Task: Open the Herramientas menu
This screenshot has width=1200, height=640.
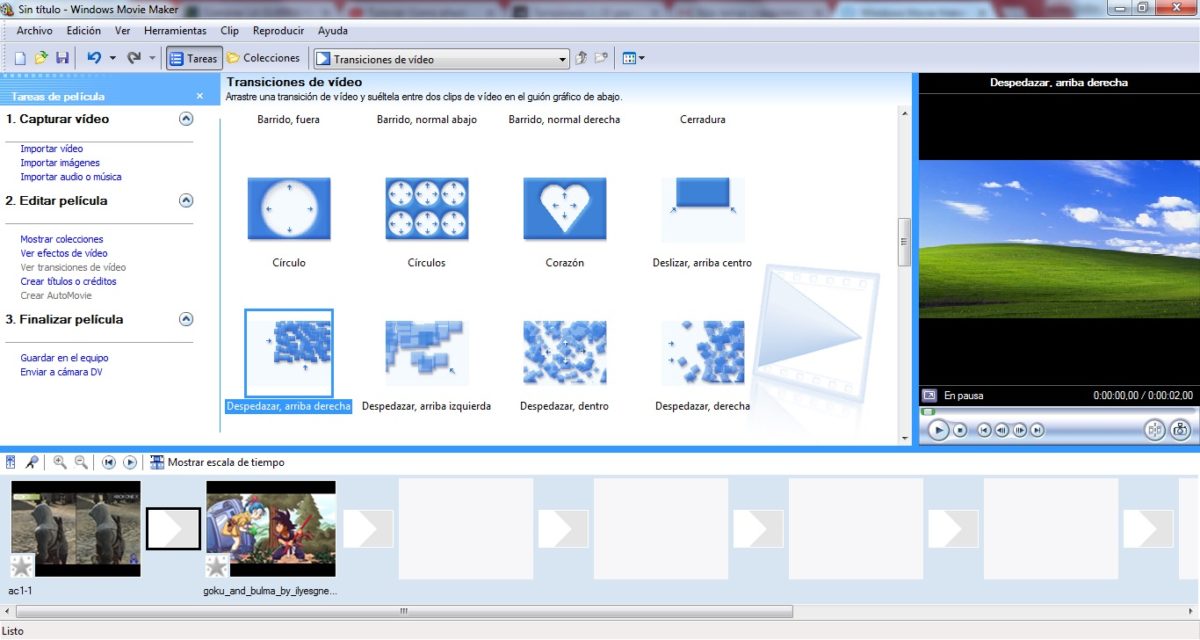Action: (175, 31)
